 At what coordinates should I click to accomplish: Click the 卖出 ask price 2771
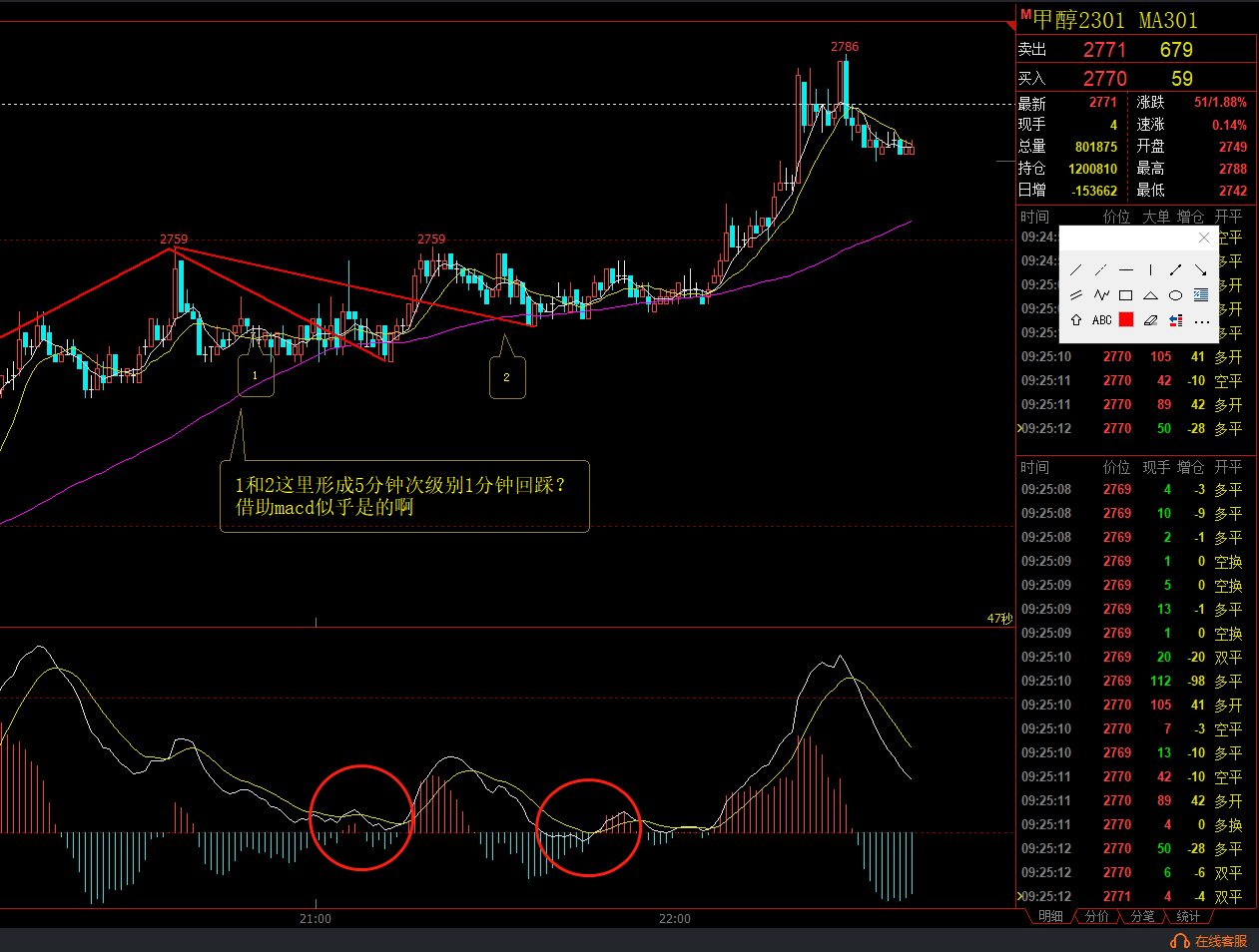1104,50
